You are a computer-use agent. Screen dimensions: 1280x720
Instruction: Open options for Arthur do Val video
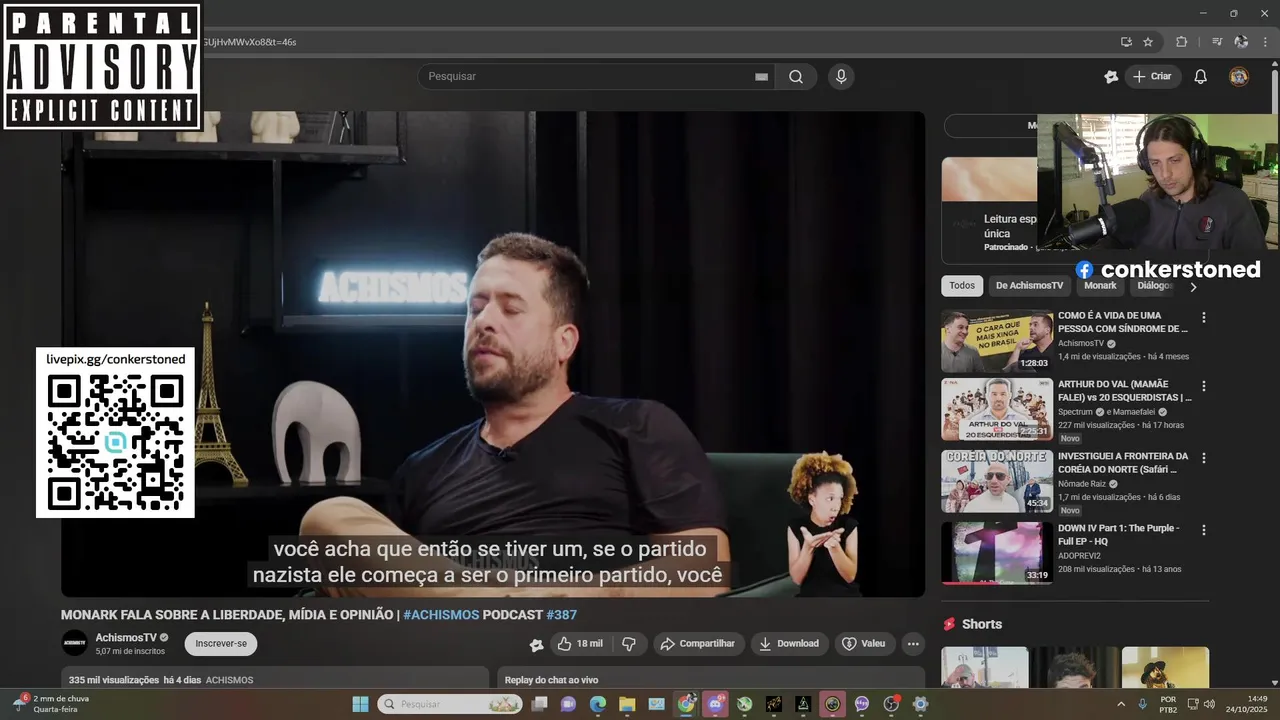point(1204,386)
